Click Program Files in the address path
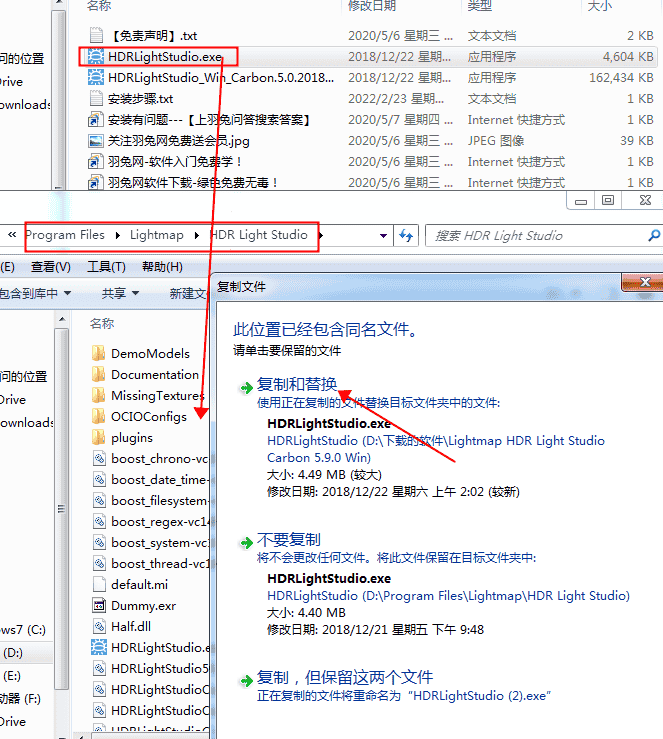Screen dimensions: 663x739 click(x=65, y=235)
